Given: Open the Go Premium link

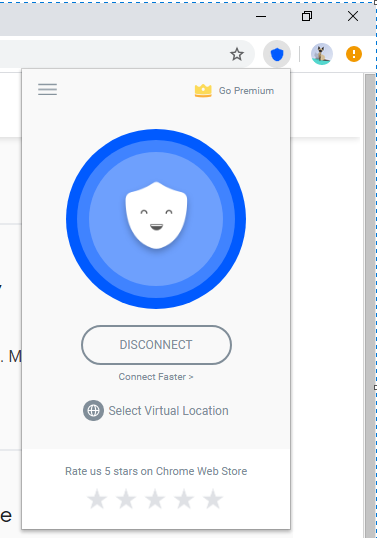Looking at the screenshot, I should click(246, 91).
